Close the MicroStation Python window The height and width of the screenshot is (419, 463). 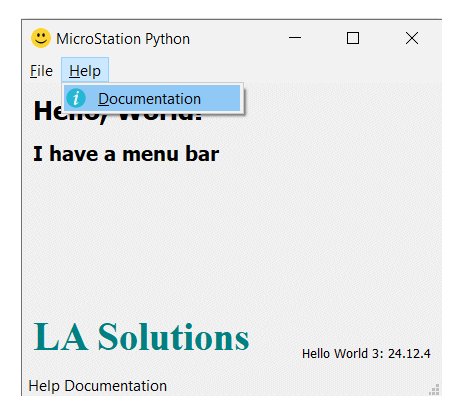pyautogui.click(x=412, y=38)
